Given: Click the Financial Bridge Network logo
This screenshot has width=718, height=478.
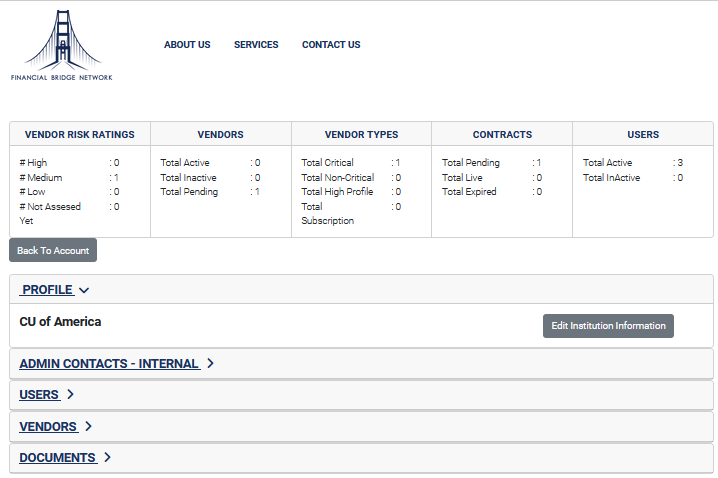Looking at the screenshot, I should click(62, 45).
